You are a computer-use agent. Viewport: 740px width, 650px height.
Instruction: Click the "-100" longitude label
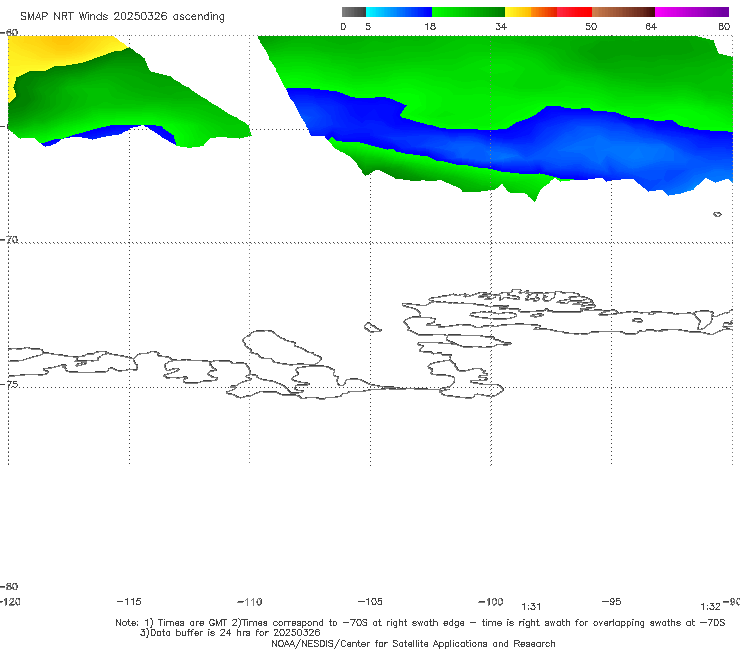(491, 602)
